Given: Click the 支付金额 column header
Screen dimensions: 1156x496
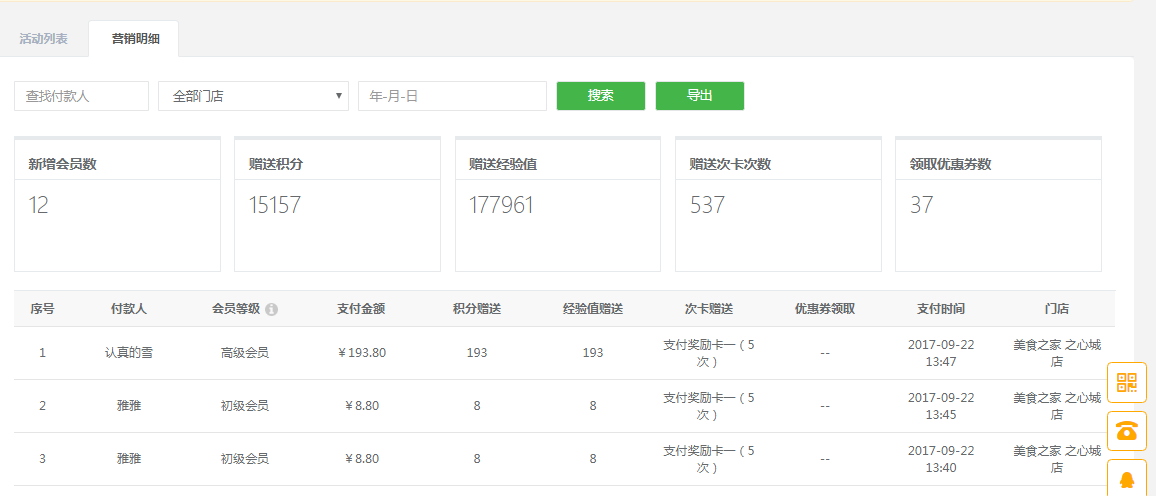Looking at the screenshot, I should point(361,309).
